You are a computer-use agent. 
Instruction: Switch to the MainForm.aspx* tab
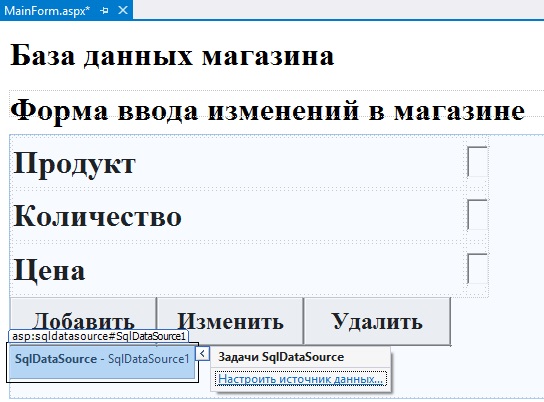pyautogui.click(x=46, y=11)
